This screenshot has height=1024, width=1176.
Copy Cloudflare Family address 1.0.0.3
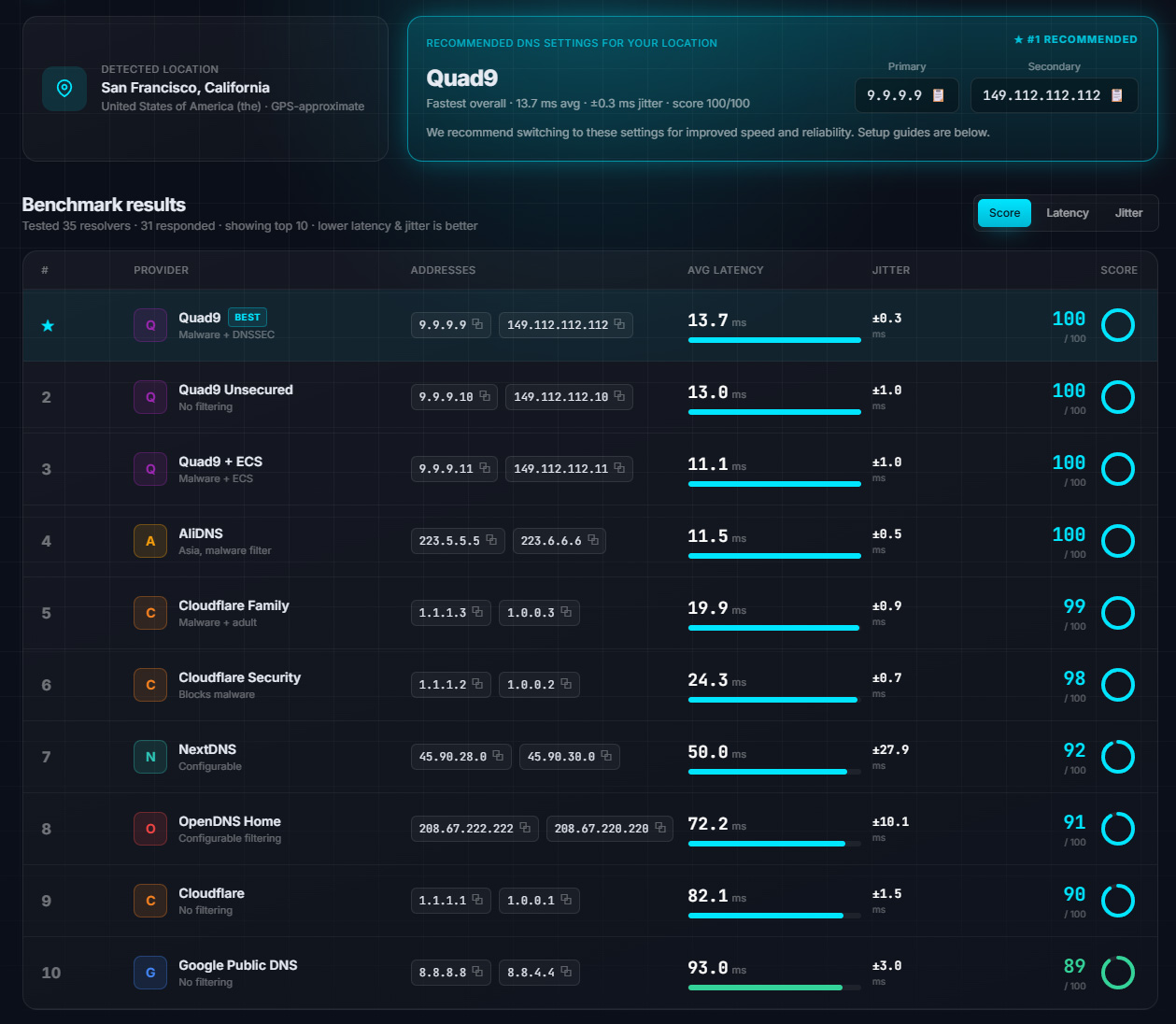coord(565,612)
